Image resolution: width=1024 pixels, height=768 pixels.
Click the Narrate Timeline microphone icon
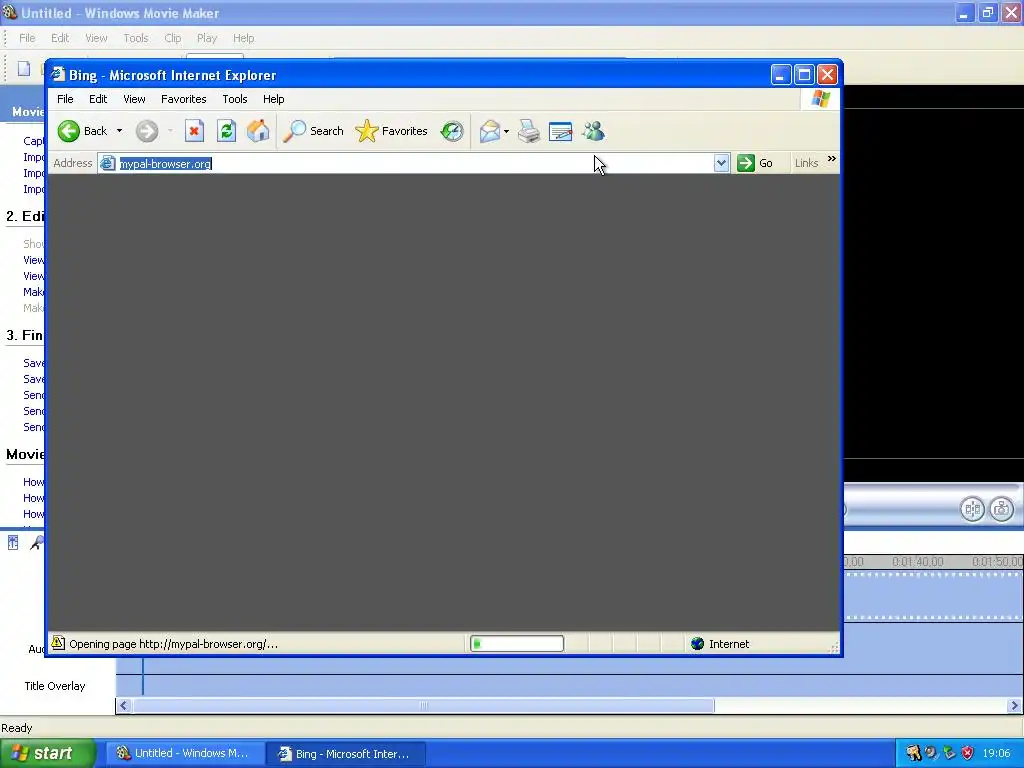point(37,543)
